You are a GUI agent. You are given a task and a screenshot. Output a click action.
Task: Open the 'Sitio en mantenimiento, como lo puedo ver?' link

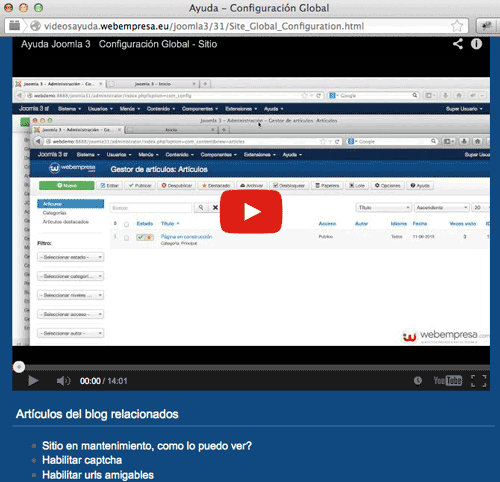(x=147, y=446)
